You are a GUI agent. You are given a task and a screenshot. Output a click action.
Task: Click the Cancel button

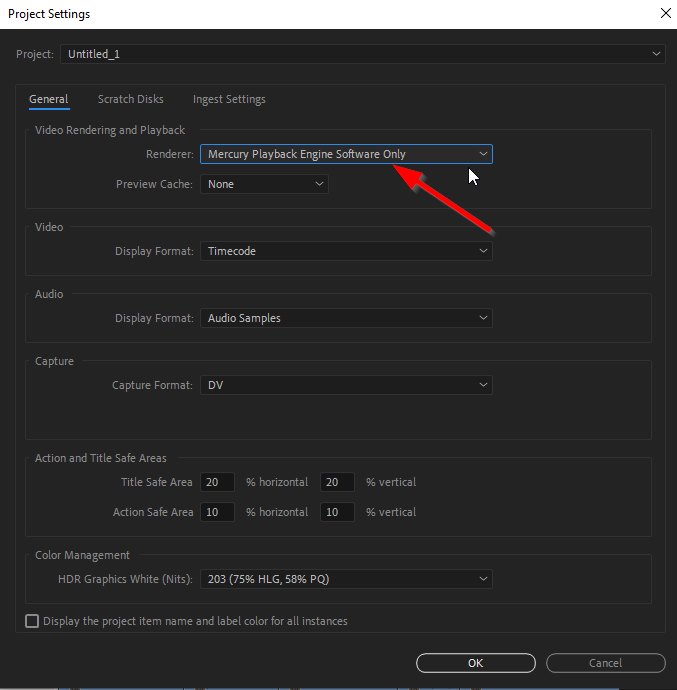605,663
